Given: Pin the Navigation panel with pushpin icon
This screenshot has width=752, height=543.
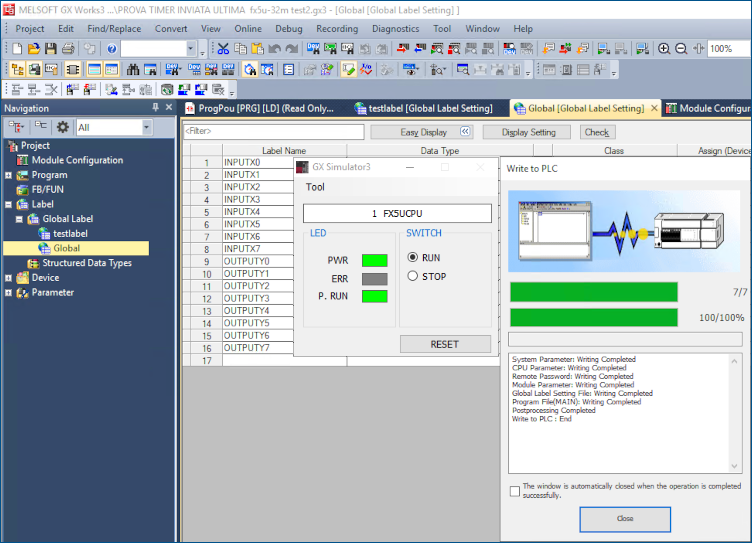Looking at the screenshot, I should pyautogui.click(x=155, y=107).
